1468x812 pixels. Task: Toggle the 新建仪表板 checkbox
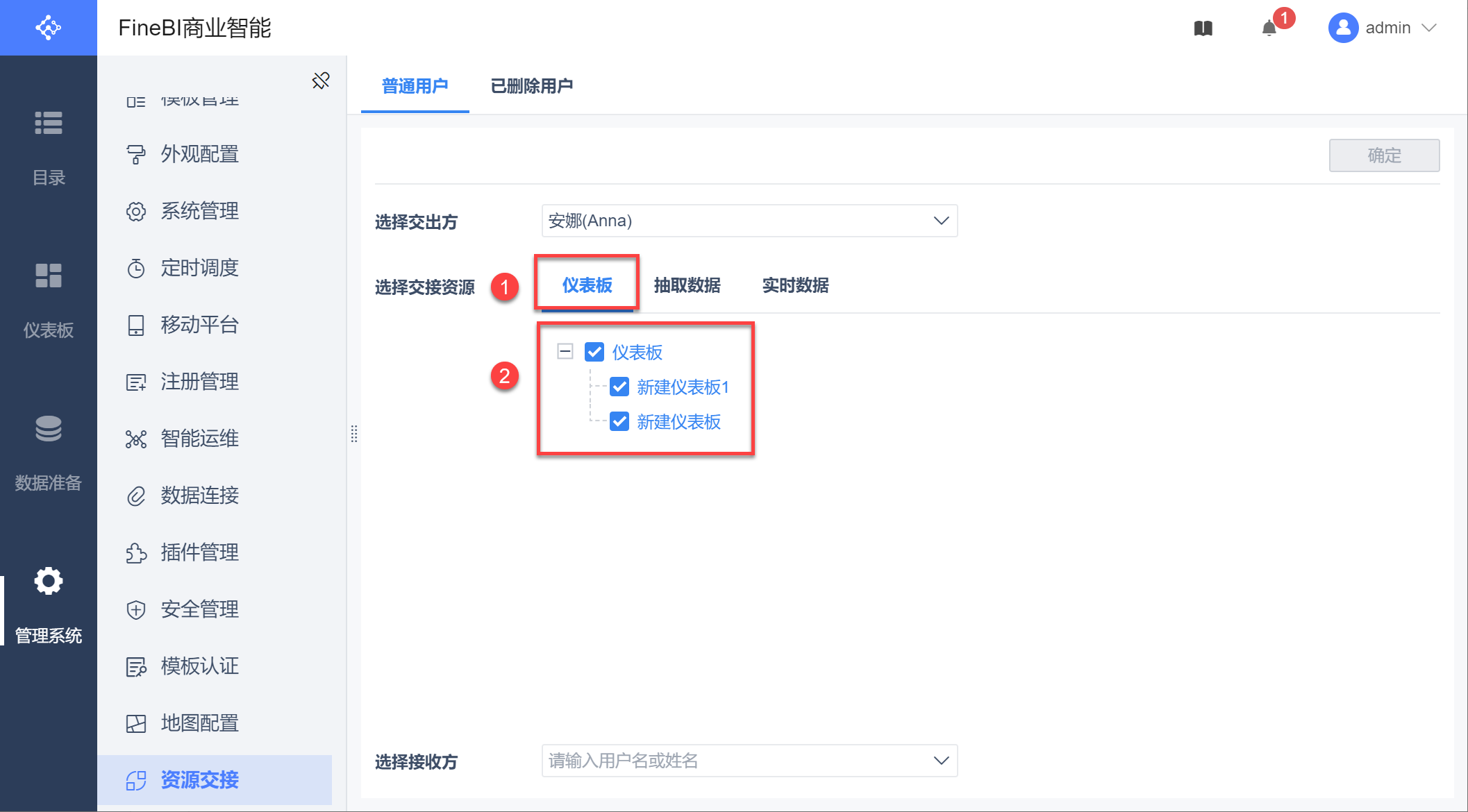[x=619, y=421]
